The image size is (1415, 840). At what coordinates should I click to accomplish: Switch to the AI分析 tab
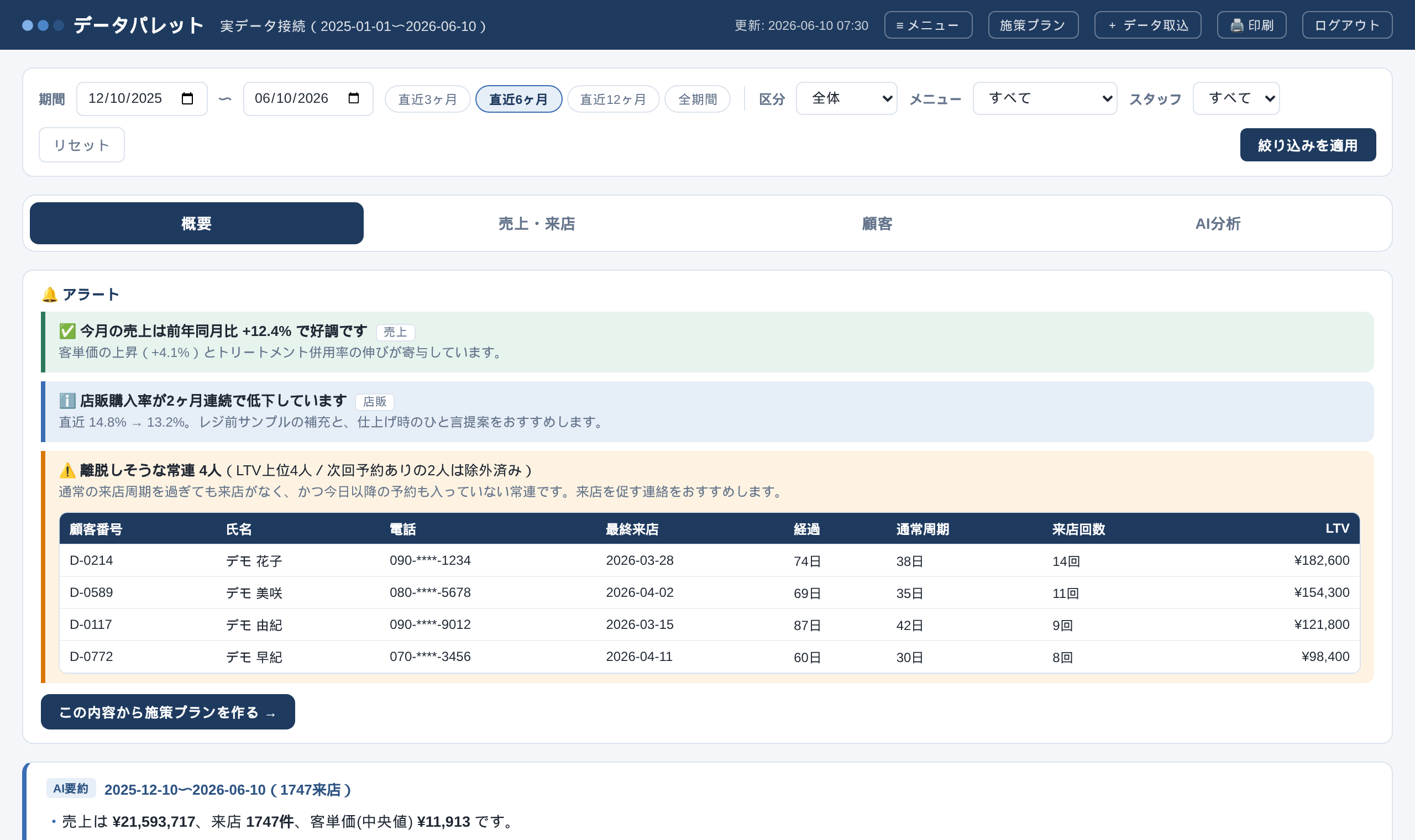pyautogui.click(x=1218, y=224)
